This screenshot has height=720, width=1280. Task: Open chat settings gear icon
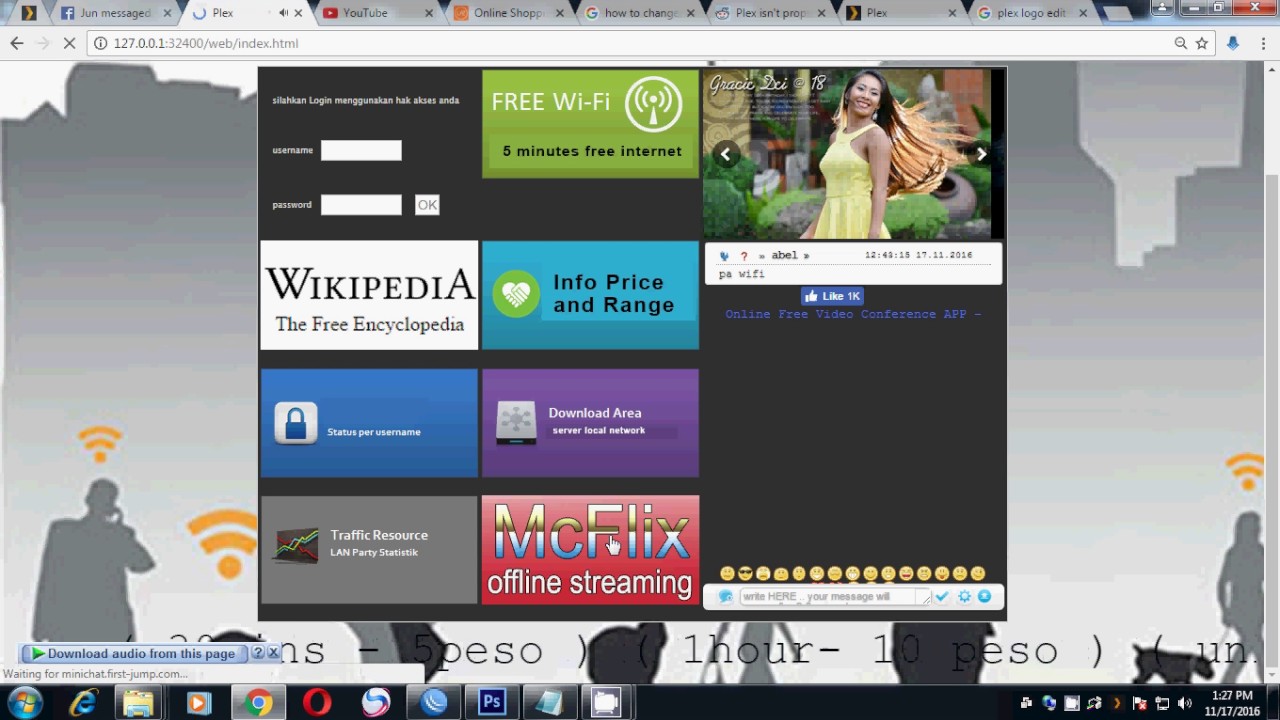tap(964, 597)
